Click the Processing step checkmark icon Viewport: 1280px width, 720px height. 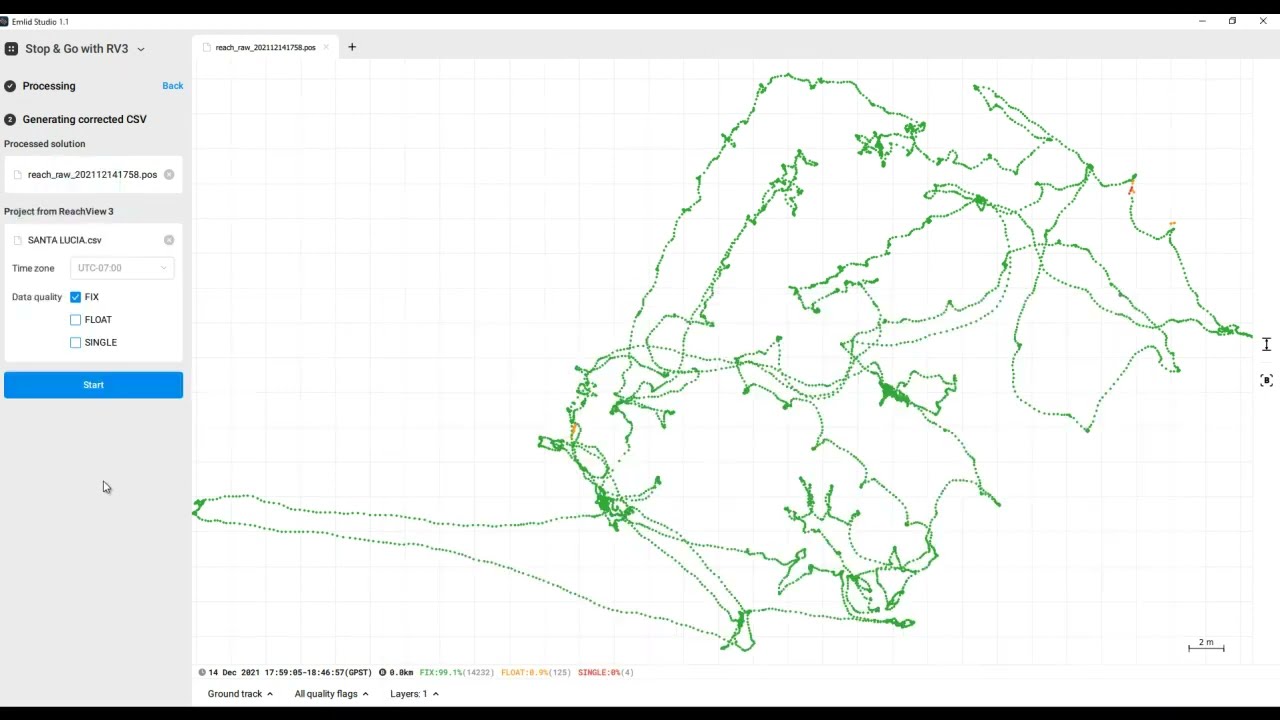10,86
